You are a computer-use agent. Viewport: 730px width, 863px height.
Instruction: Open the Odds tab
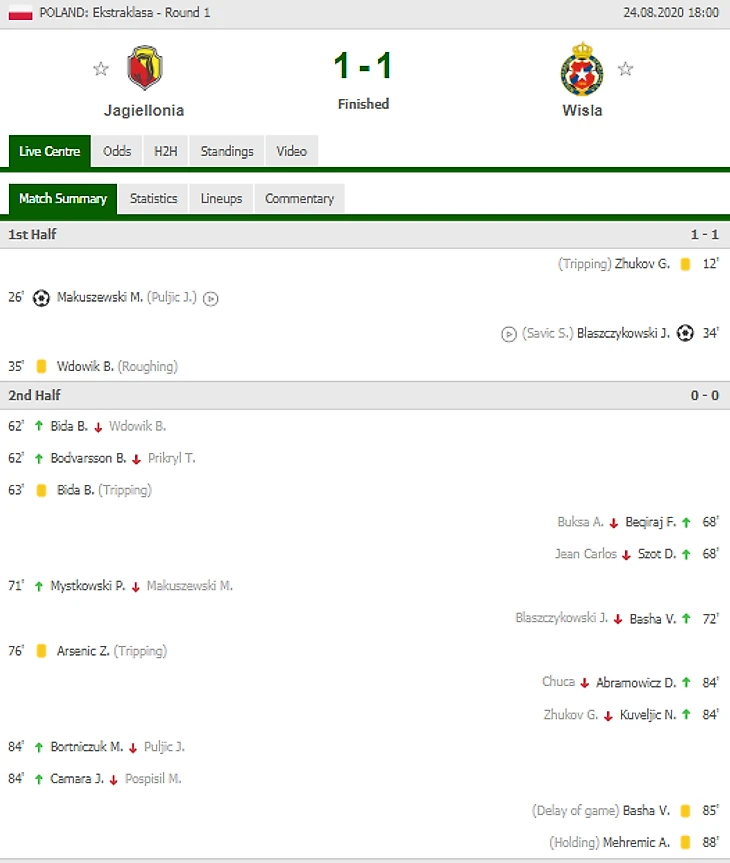pos(117,151)
